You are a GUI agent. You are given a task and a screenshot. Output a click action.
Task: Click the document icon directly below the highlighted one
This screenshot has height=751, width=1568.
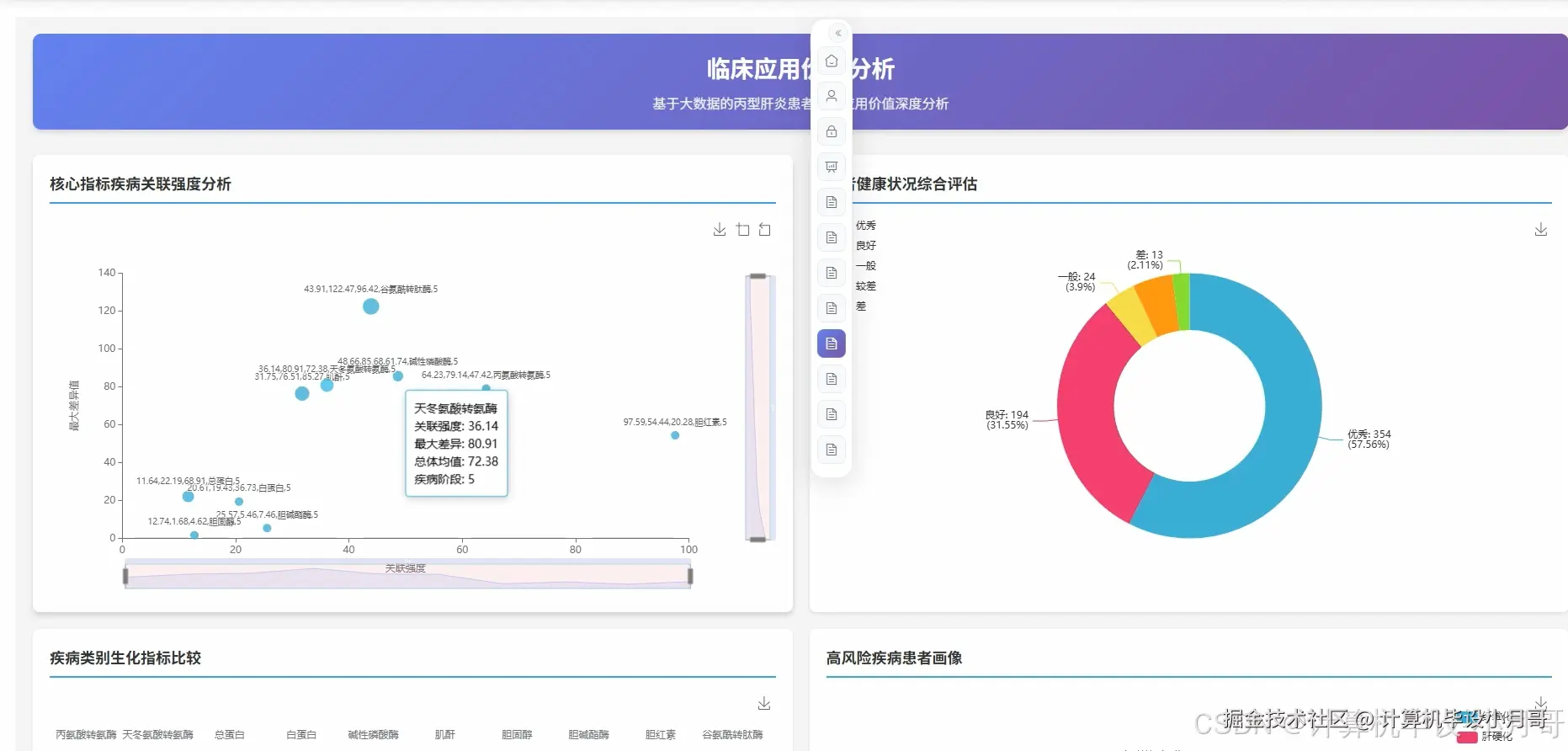(832, 379)
